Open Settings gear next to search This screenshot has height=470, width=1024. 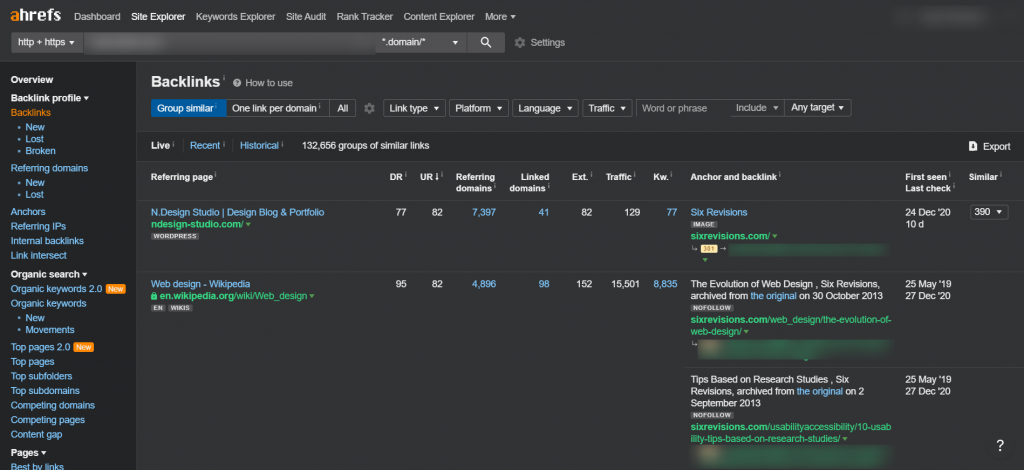520,42
